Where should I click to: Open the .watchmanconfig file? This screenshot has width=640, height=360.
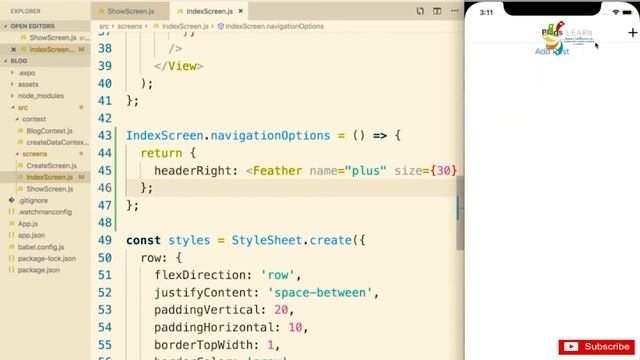point(45,212)
